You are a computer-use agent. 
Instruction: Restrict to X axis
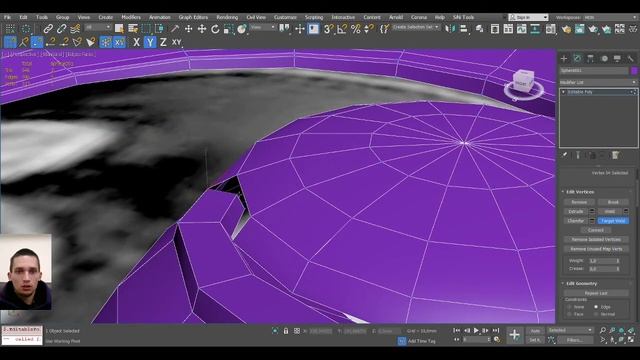[x=136, y=42]
